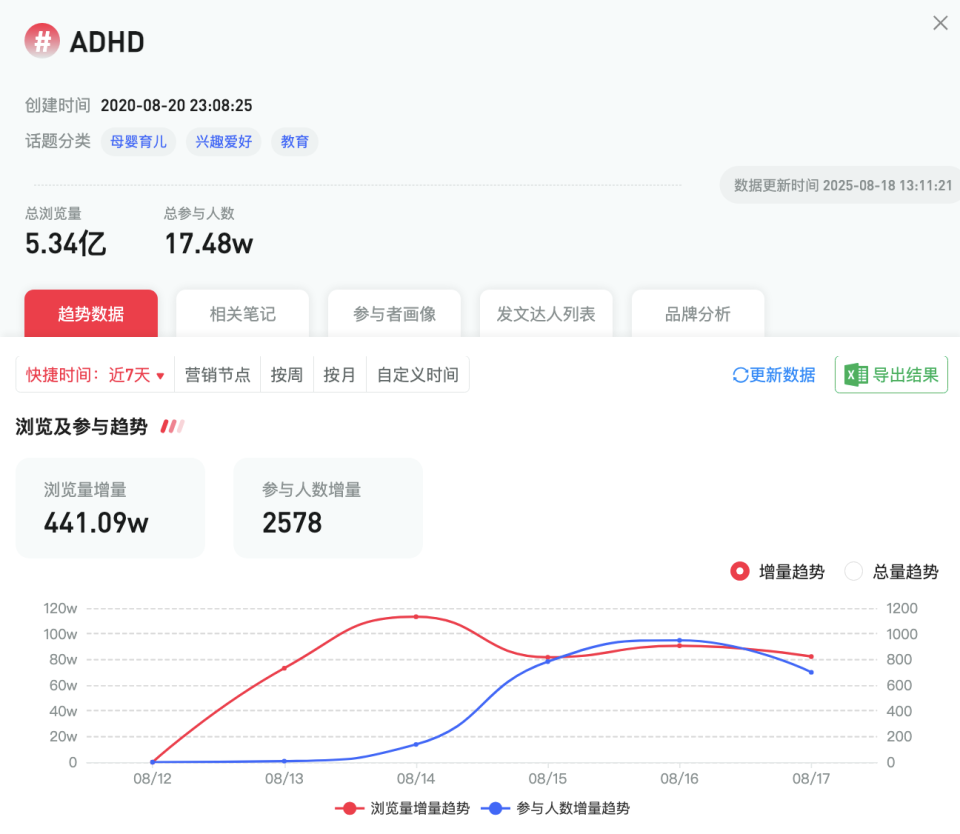Image resolution: width=960 pixels, height=834 pixels.
Task: Click the 更新数据 link
Action: click(783, 374)
